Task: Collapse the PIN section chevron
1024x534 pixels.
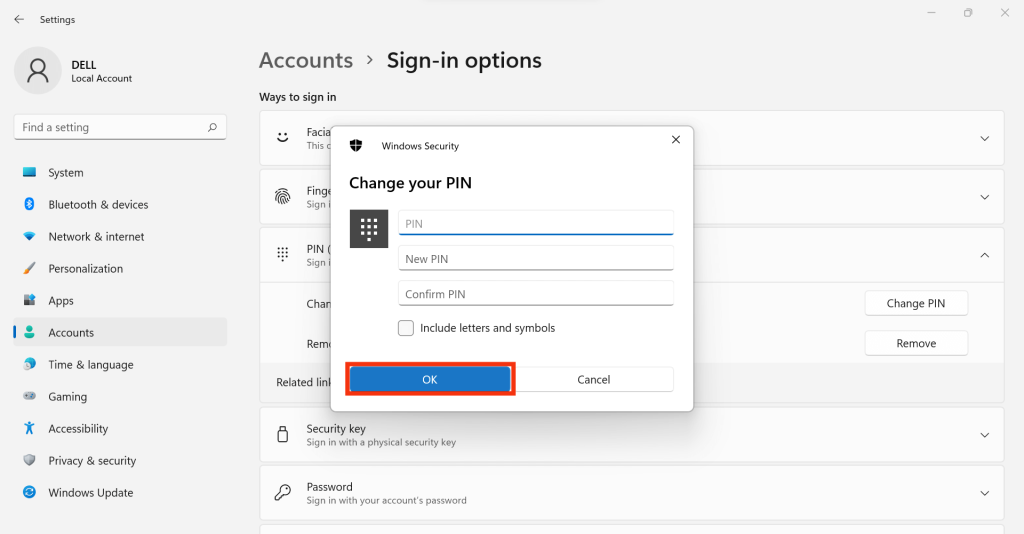Action: [x=984, y=255]
